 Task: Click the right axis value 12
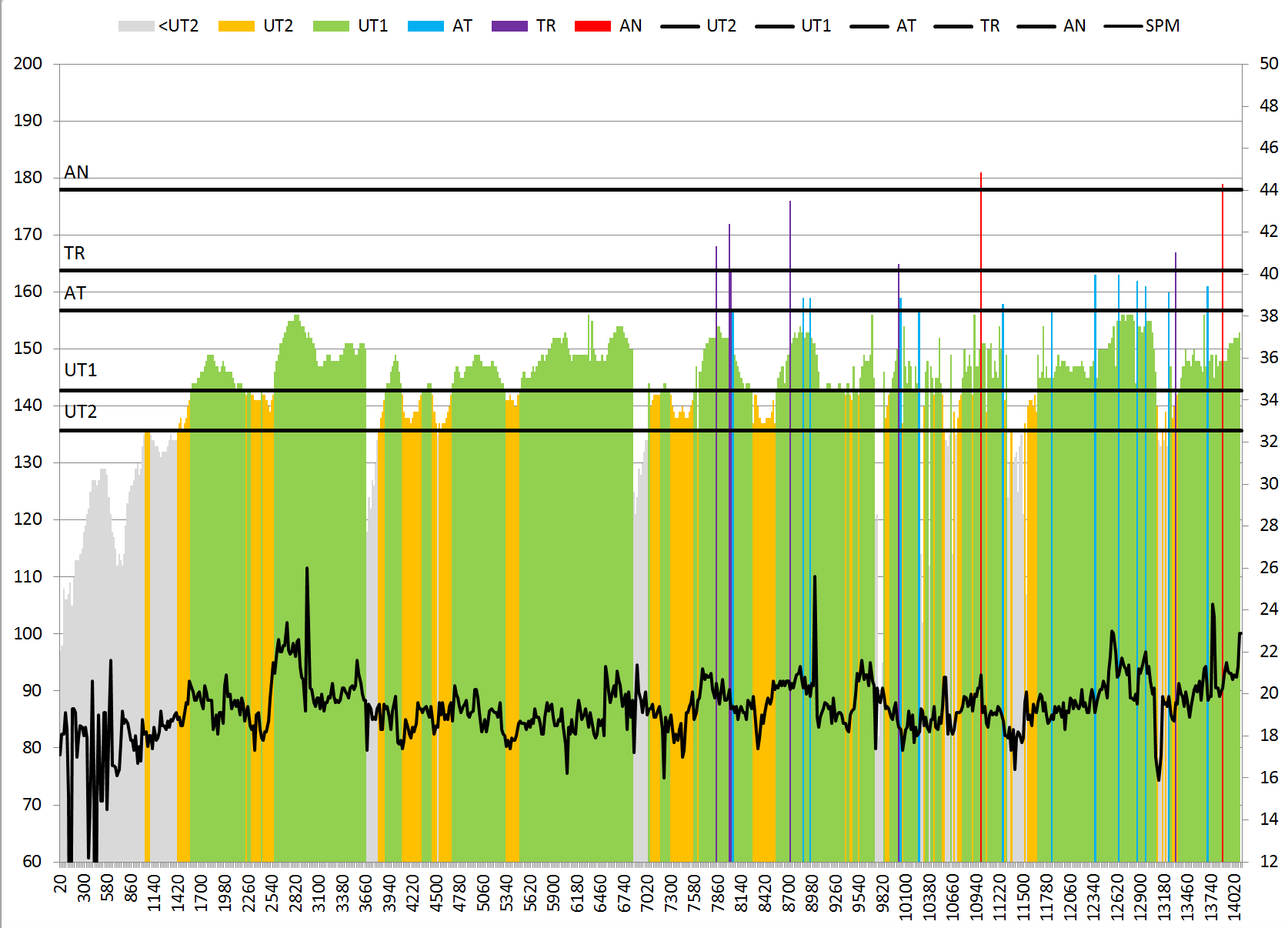pos(1269,861)
